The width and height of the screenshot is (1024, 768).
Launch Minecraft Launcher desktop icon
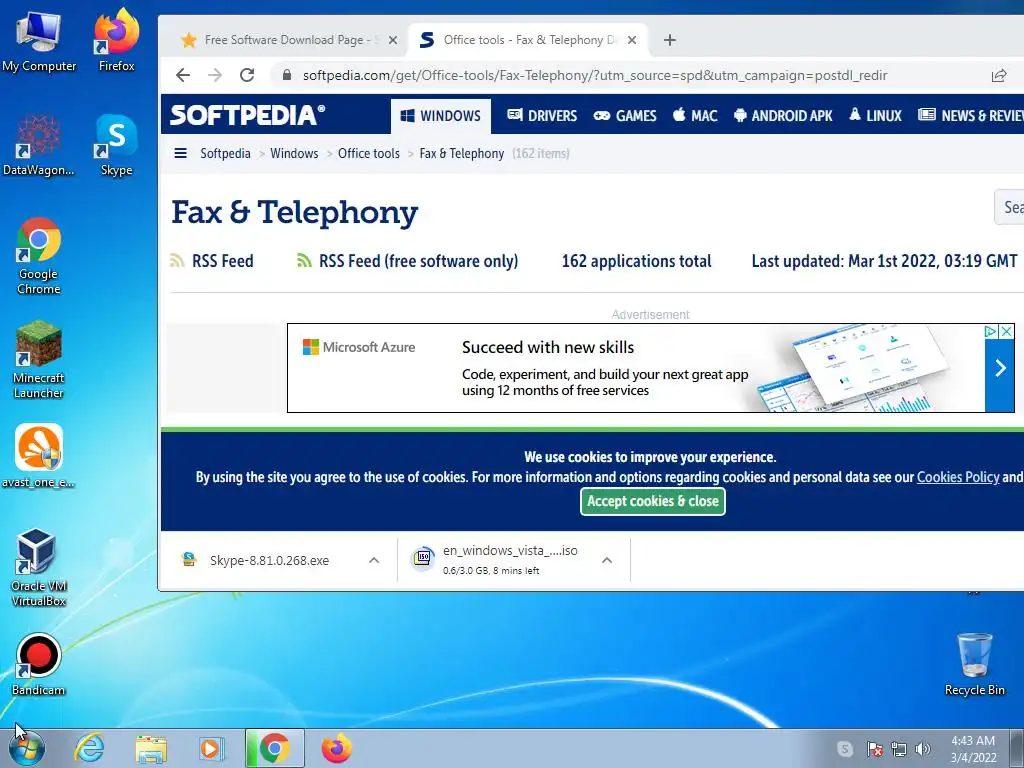(x=39, y=359)
